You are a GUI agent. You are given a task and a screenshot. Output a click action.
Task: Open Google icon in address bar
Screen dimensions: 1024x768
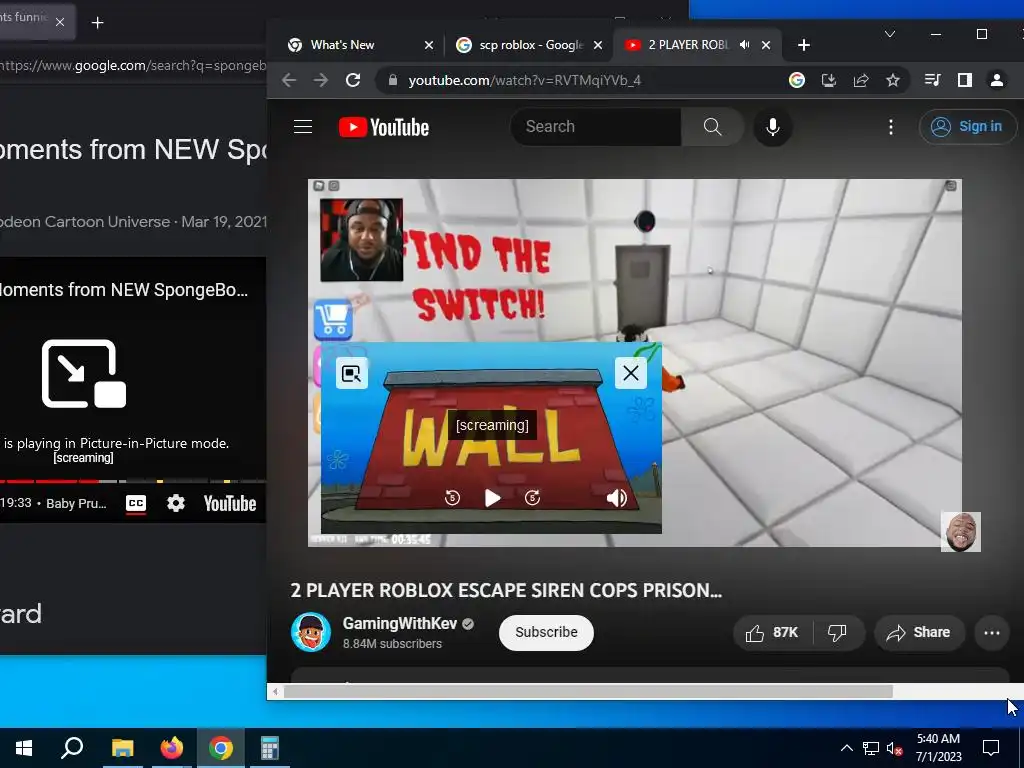pos(797,80)
